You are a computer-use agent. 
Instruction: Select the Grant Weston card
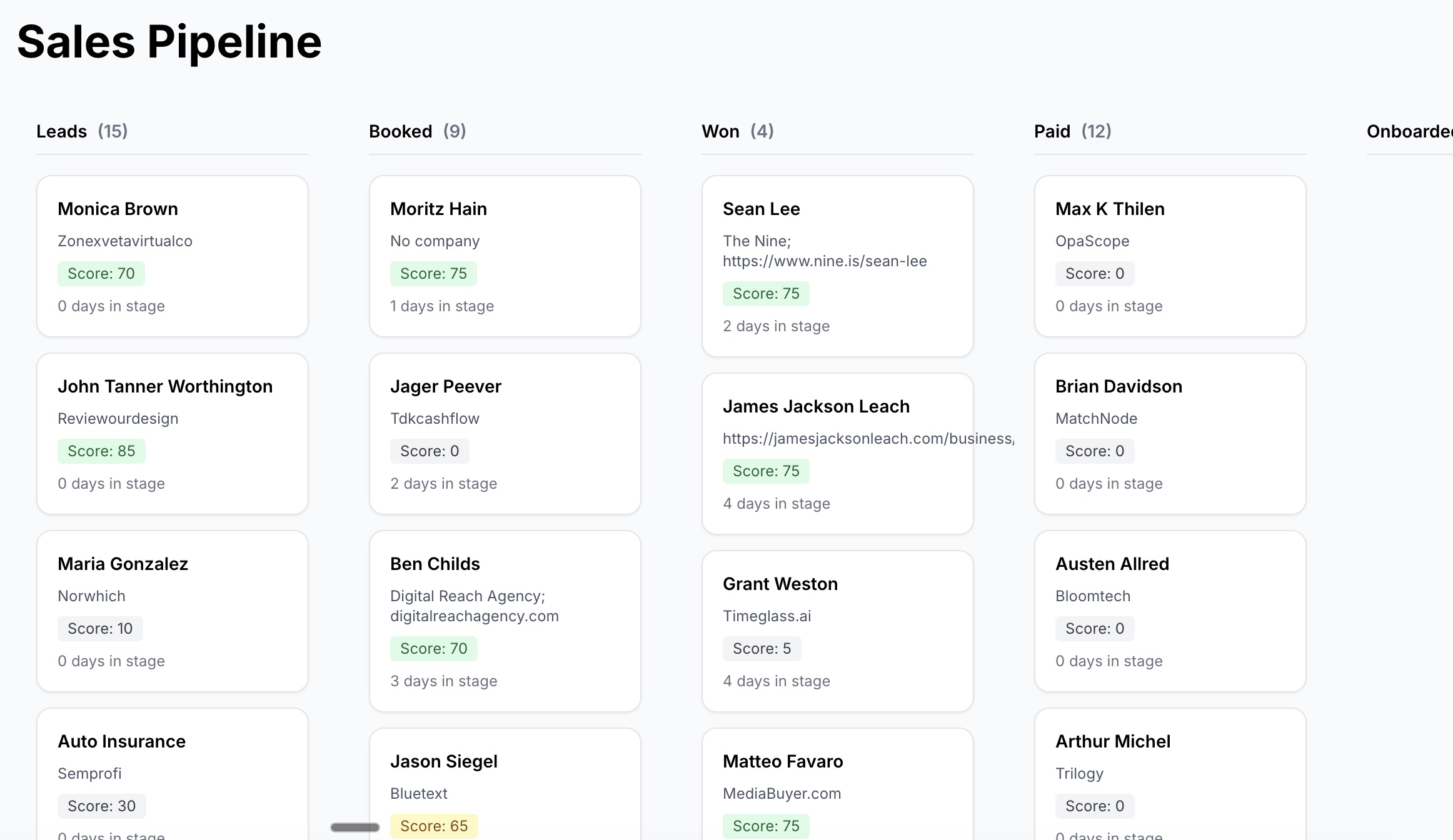837,631
